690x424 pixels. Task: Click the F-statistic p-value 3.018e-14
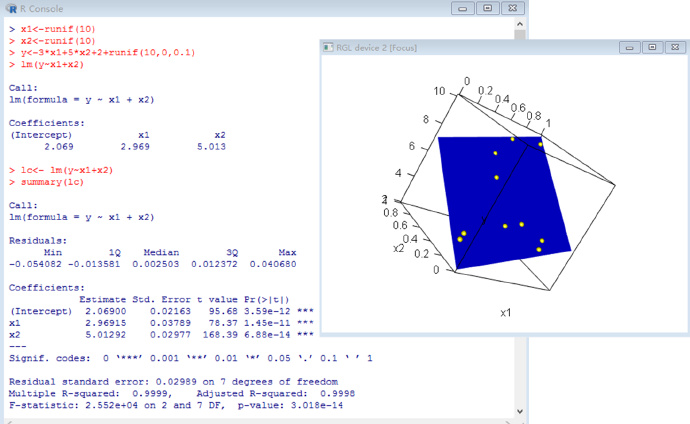coord(317,405)
